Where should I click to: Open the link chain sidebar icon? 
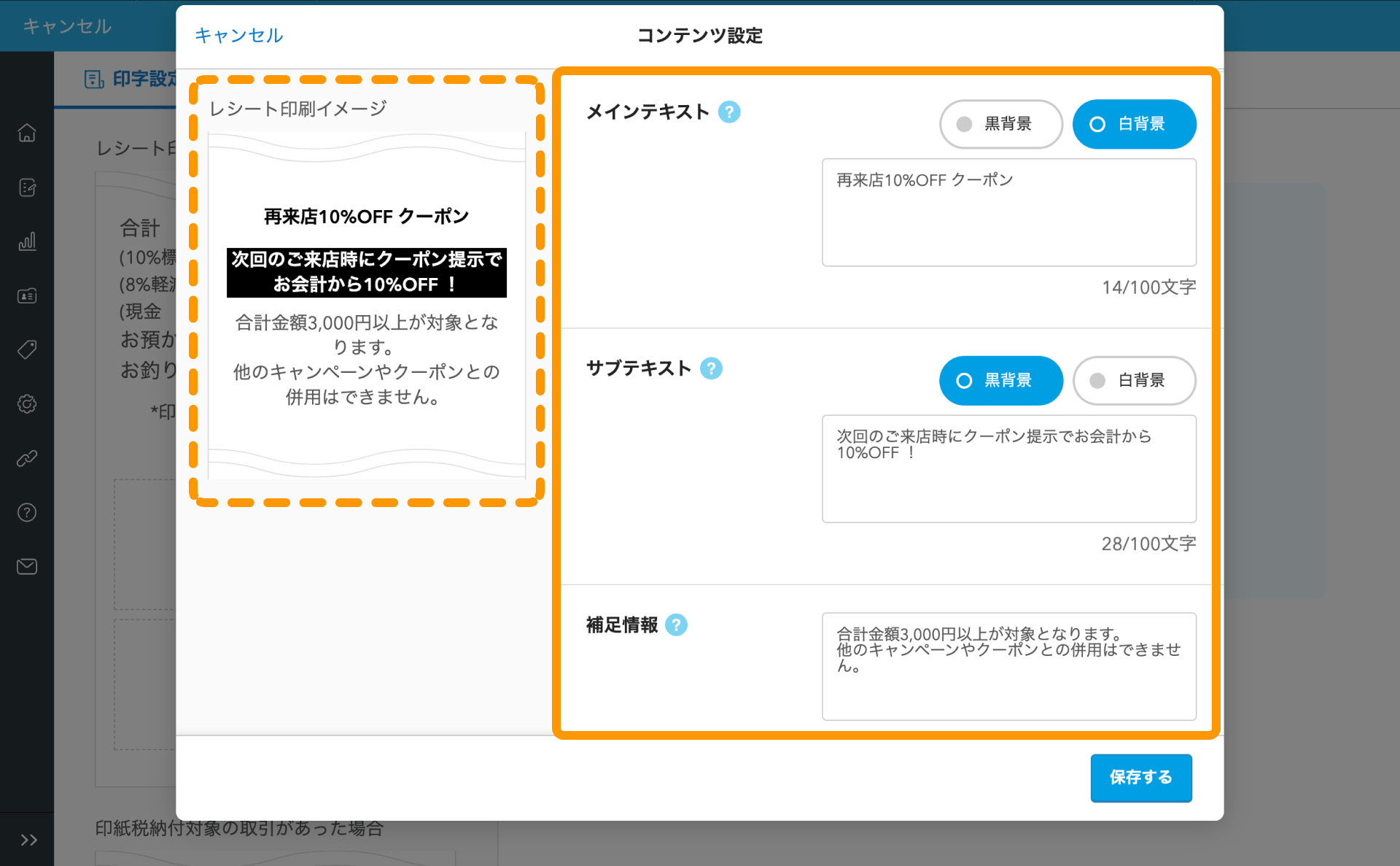coord(27,458)
